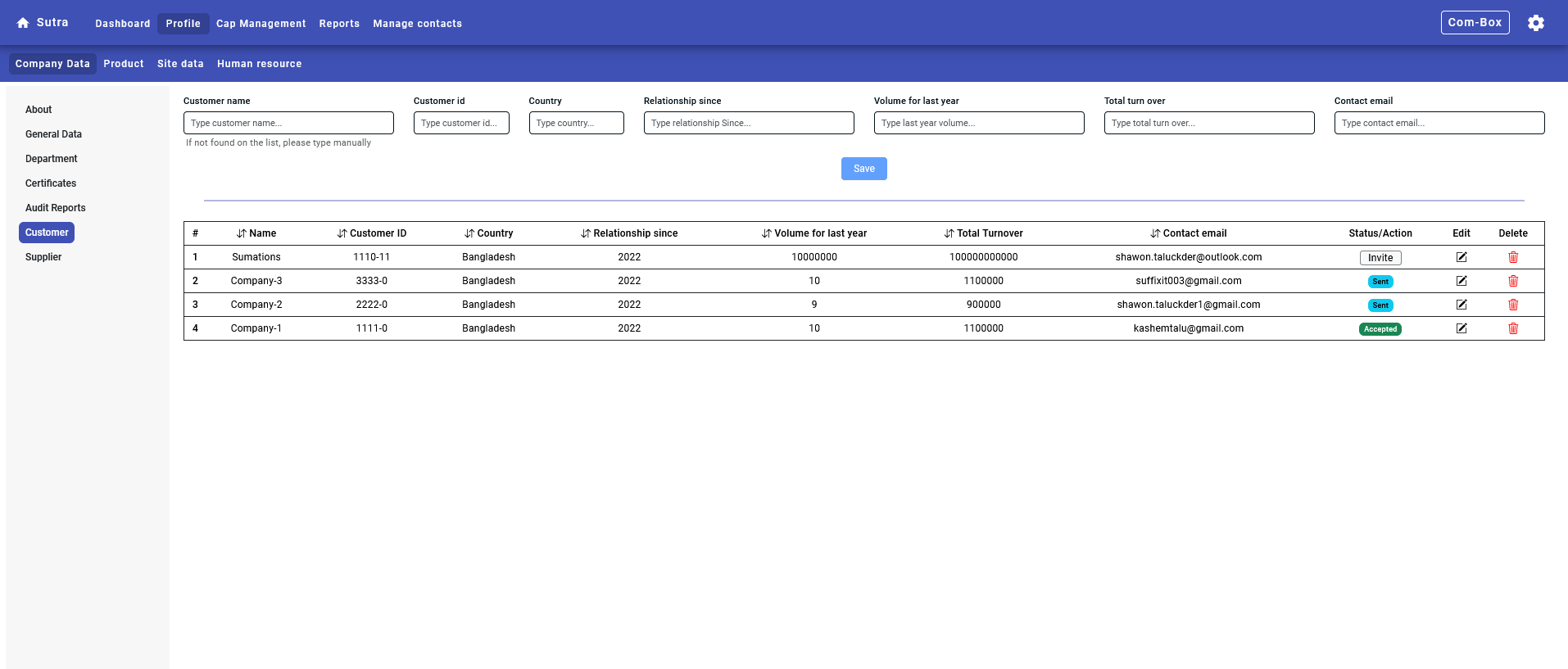Click the Sutra home icon
The image size is (1568, 669).
click(23, 23)
